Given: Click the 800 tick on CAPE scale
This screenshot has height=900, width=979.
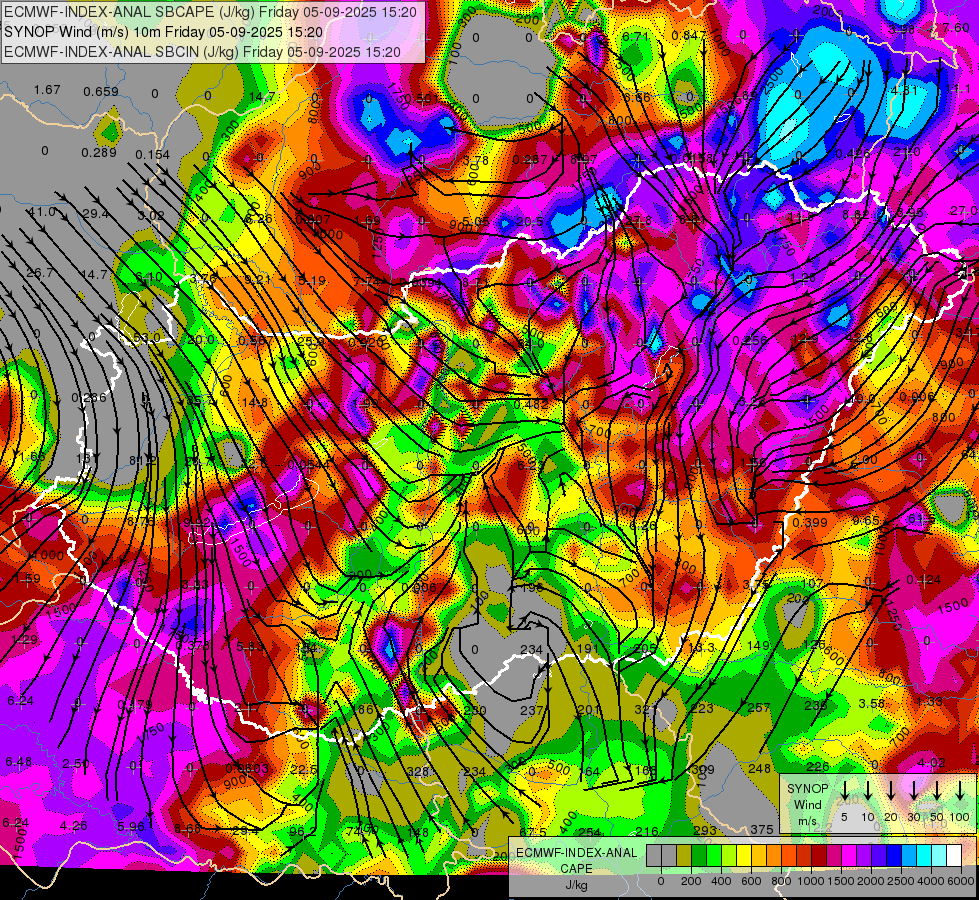Looking at the screenshot, I should tap(781, 881).
